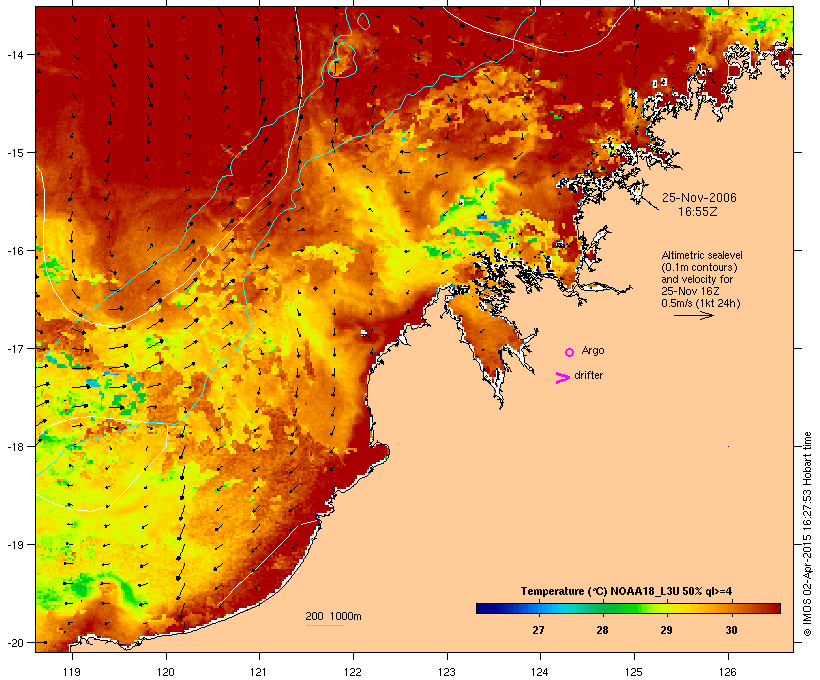Image resolution: width=820 pixels, height=680 pixels.
Task: Click the color bar value 29
Action: (x=666, y=630)
